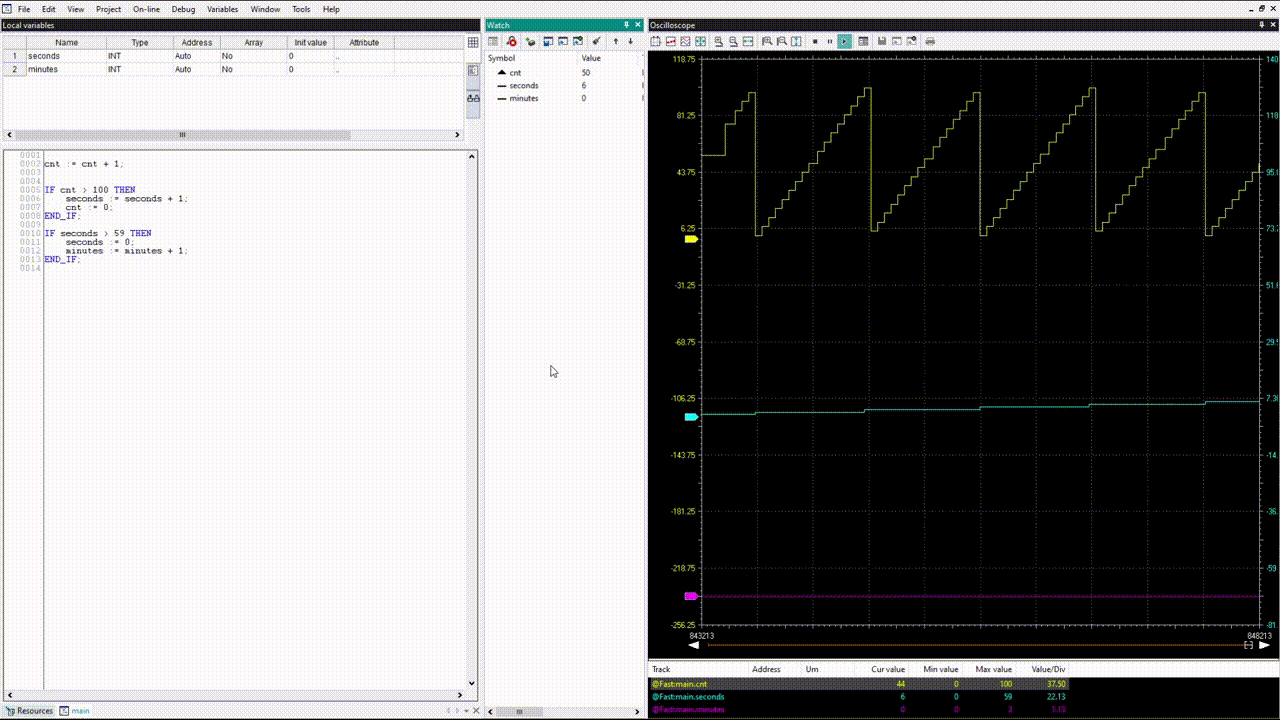Switch to the Resources tab
Image resolution: width=1280 pixels, height=720 pixels.
tap(29, 711)
